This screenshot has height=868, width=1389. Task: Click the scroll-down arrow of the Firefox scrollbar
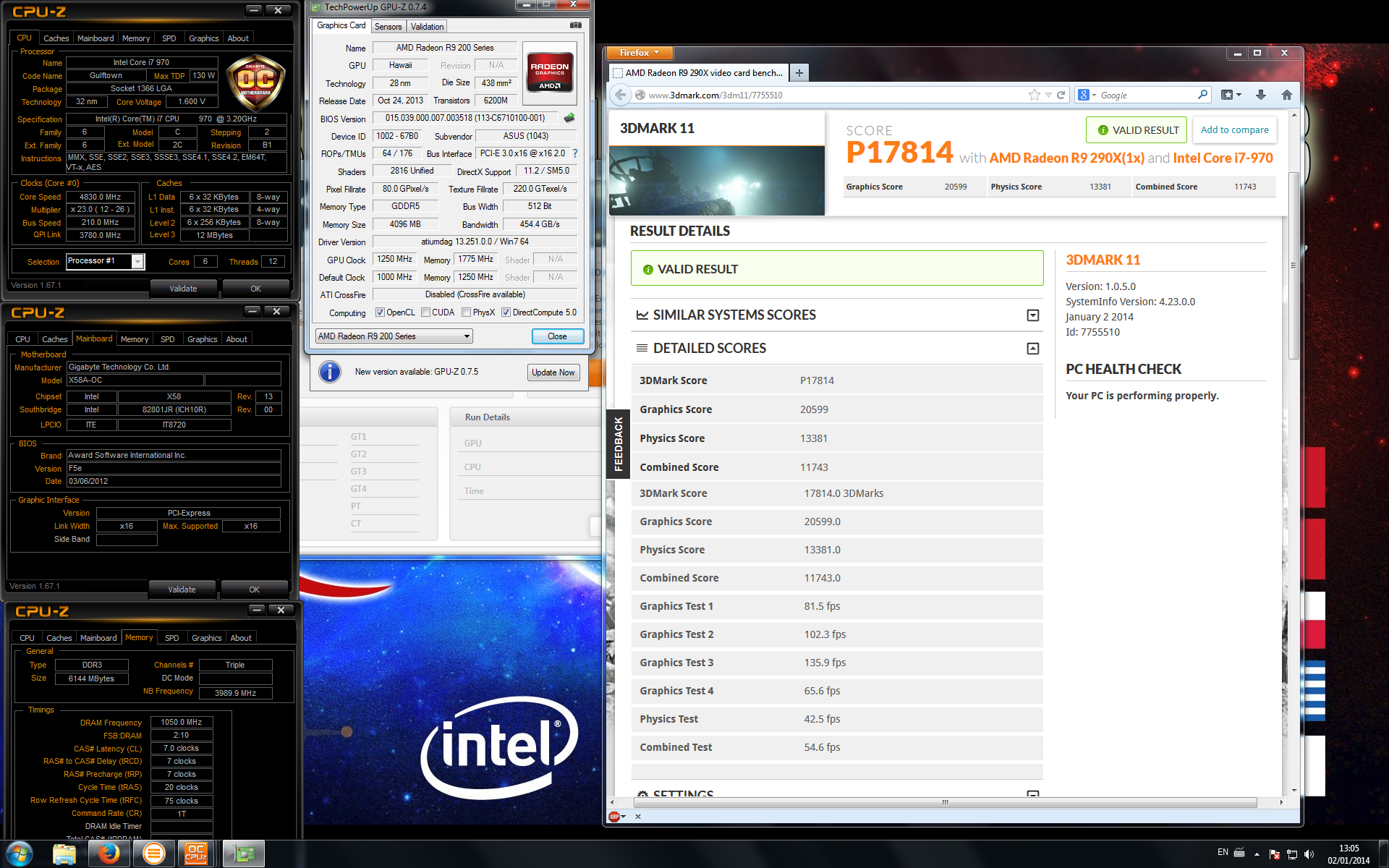tap(1294, 791)
